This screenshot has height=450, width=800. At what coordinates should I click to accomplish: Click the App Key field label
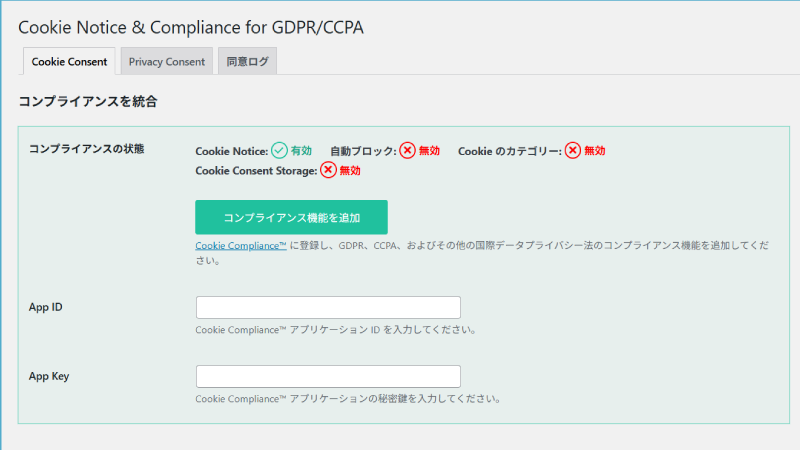(x=48, y=376)
